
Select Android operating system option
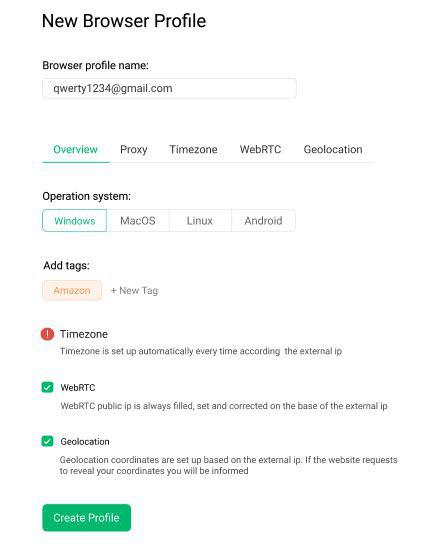pyautogui.click(x=263, y=221)
